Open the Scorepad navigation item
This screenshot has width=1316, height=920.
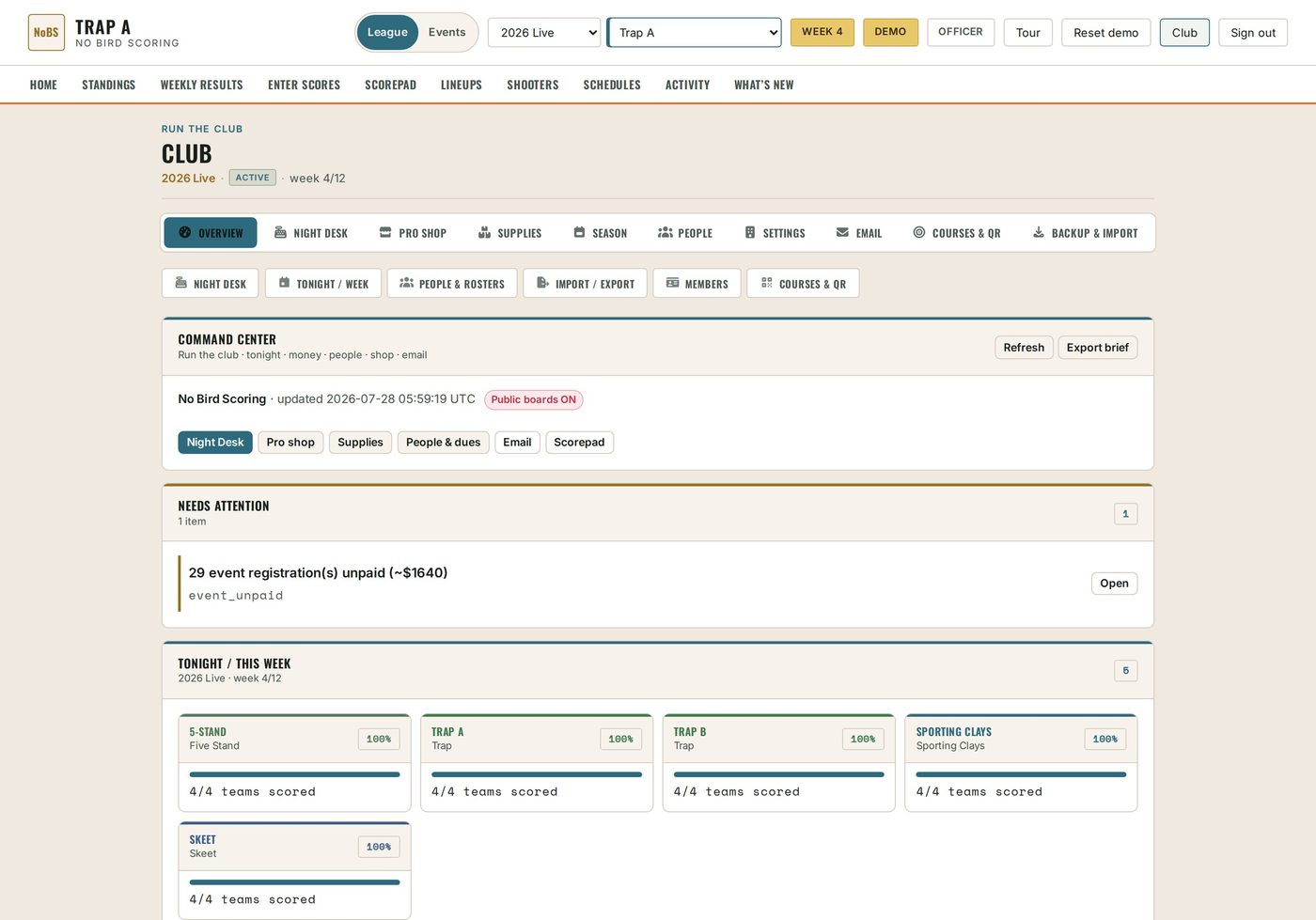[x=390, y=85]
